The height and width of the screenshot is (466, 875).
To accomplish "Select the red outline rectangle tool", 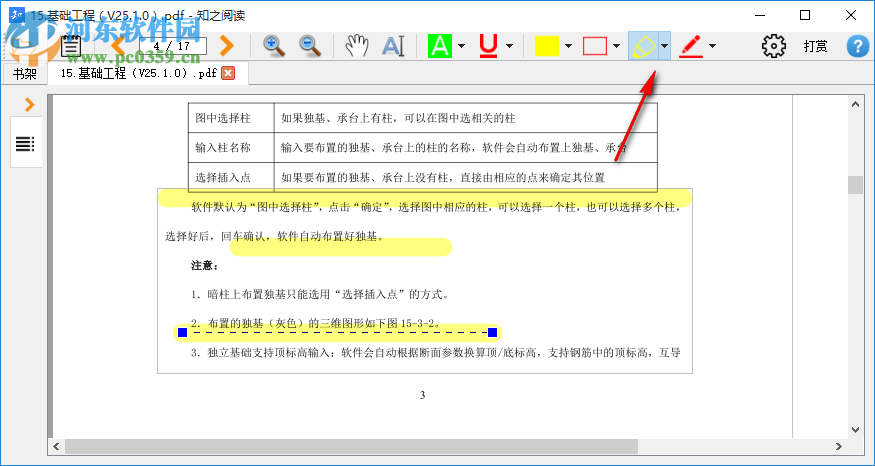I will tap(595, 46).
